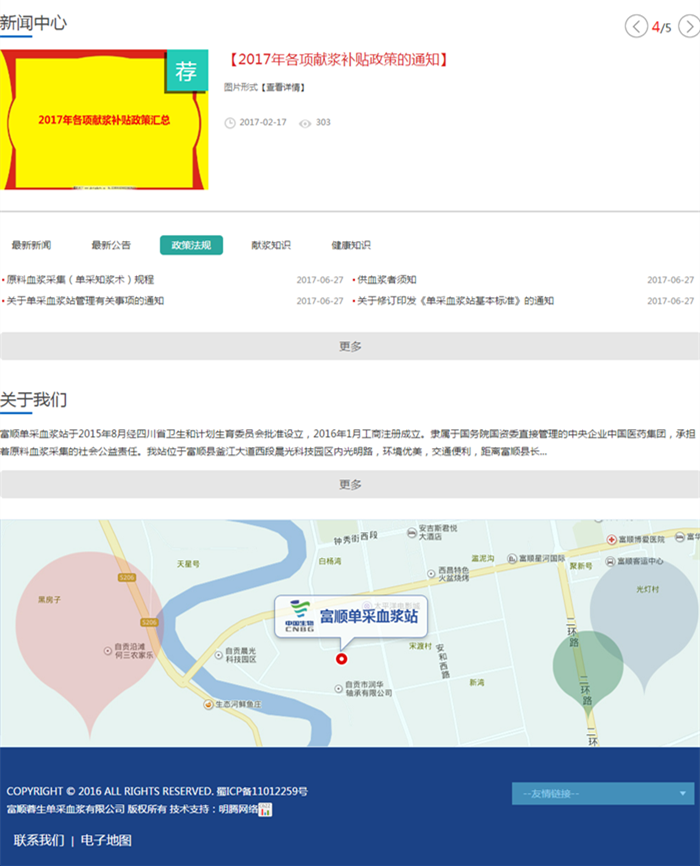Screen dimensions: 700x866
Task: Click the red location marker on map
Action: [341, 658]
